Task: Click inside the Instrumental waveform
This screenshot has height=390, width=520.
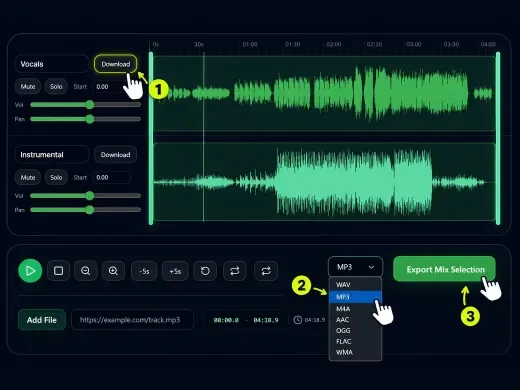Action: [x=324, y=182]
